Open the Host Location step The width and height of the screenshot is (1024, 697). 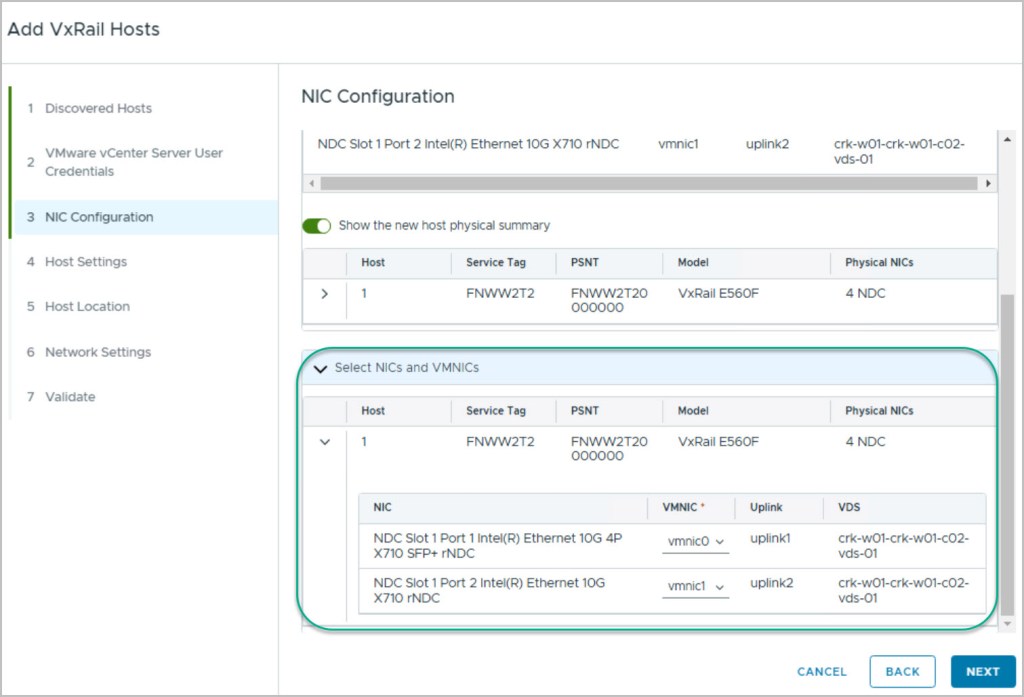pyautogui.click(x=87, y=307)
